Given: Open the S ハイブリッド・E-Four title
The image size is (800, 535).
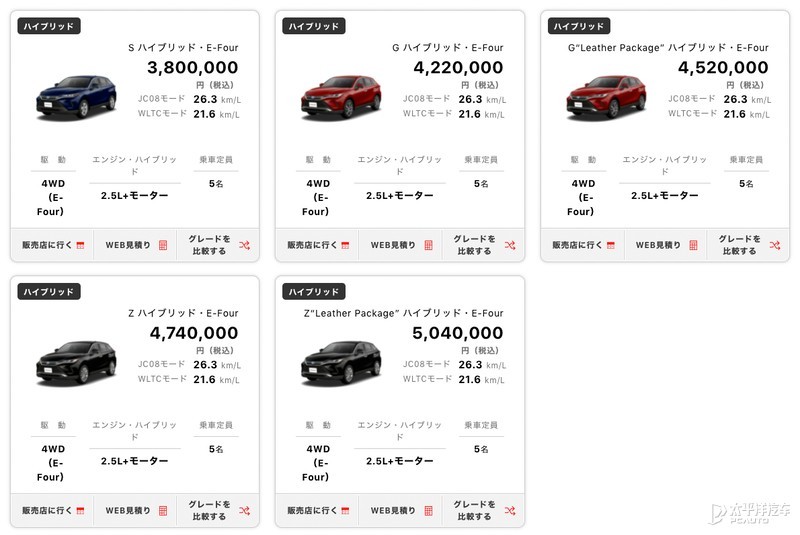Looking at the screenshot, I should pyautogui.click(x=183, y=47).
